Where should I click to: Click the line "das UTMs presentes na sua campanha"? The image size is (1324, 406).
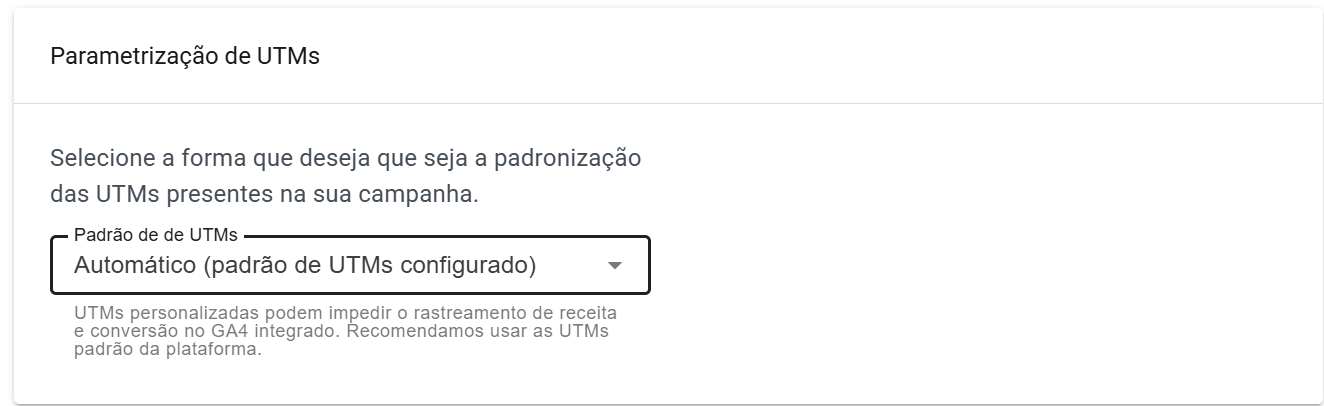[x=264, y=193]
